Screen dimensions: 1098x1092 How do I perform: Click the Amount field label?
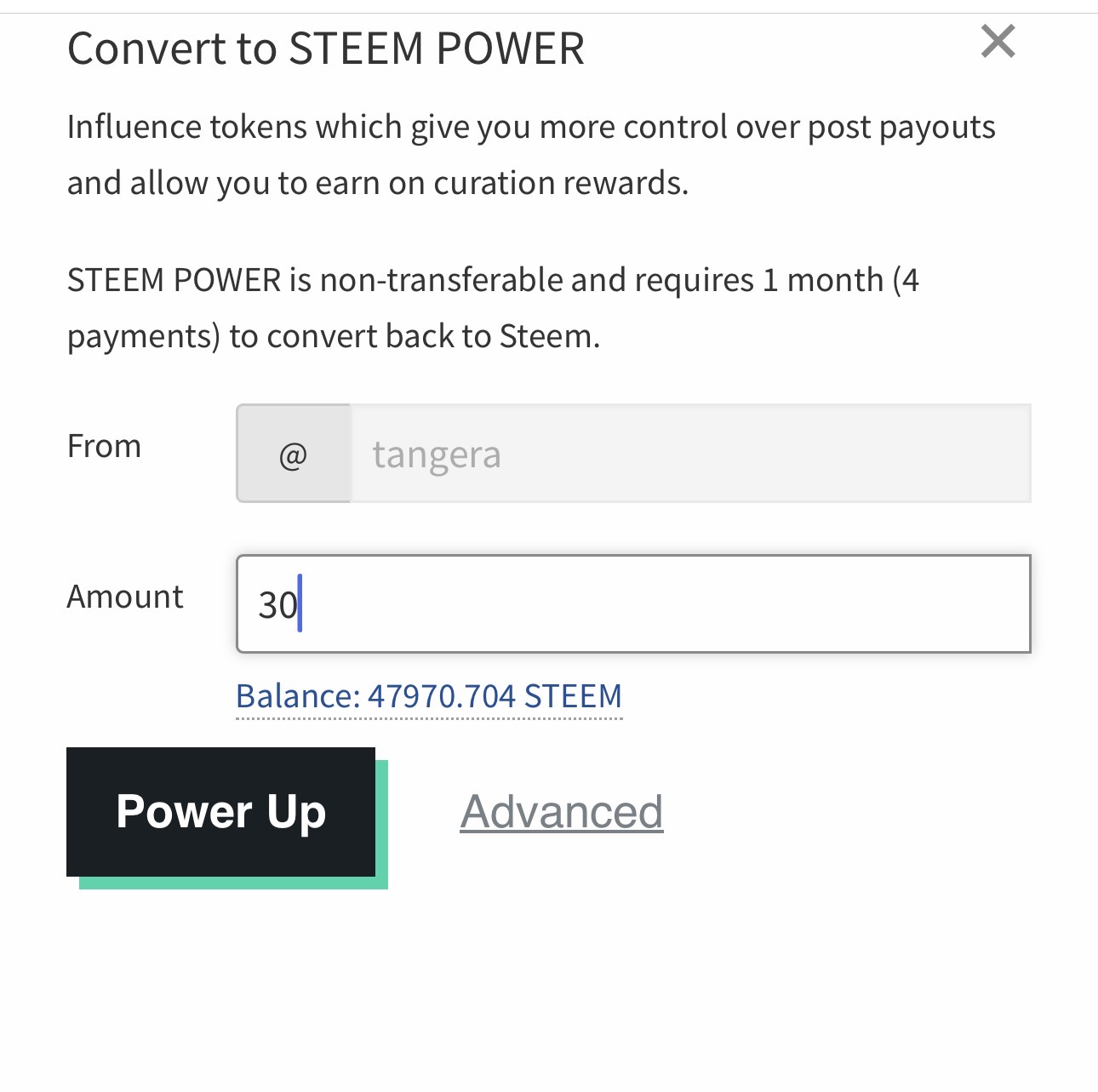pos(125,597)
